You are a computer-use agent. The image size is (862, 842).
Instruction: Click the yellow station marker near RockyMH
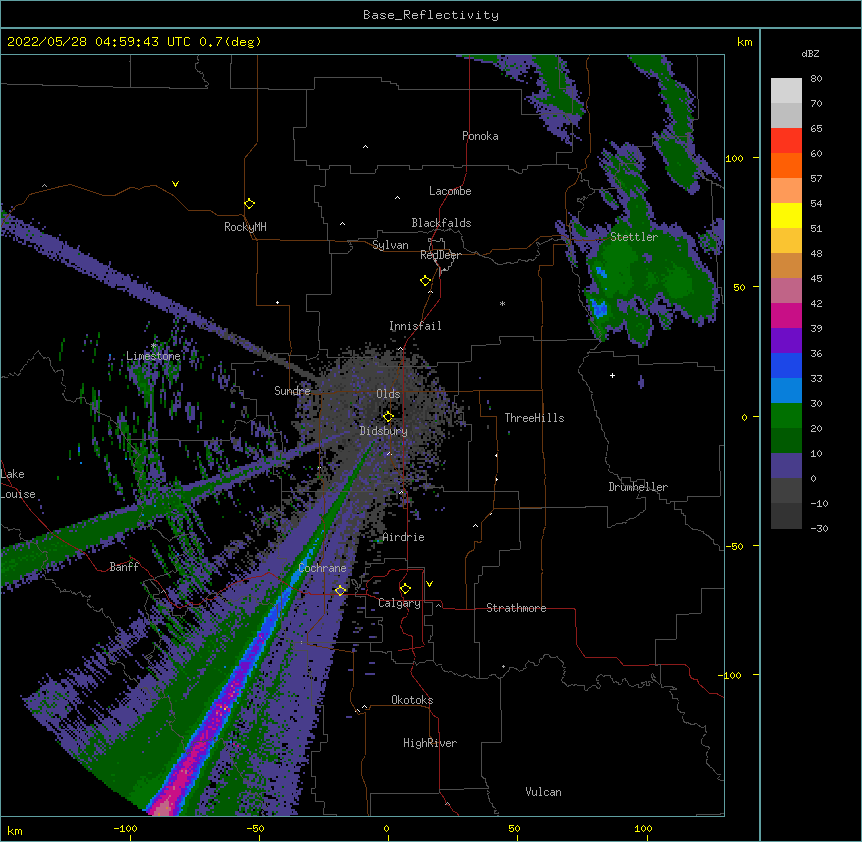click(x=249, y=203)
